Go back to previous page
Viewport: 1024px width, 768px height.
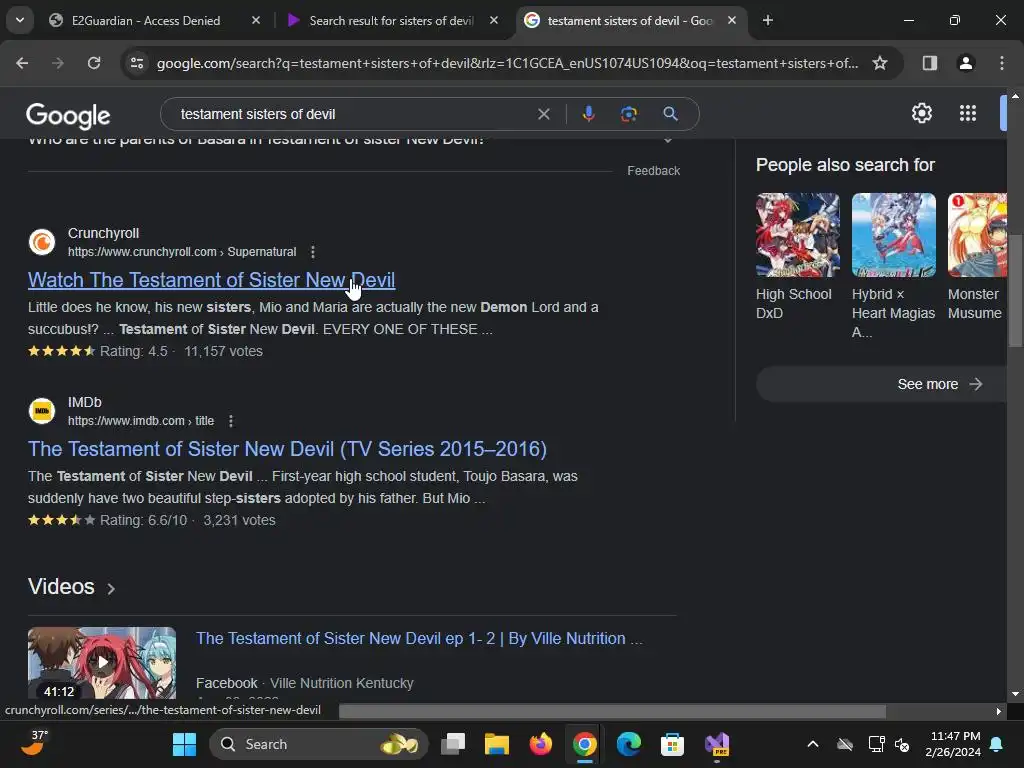click(22, 63)
